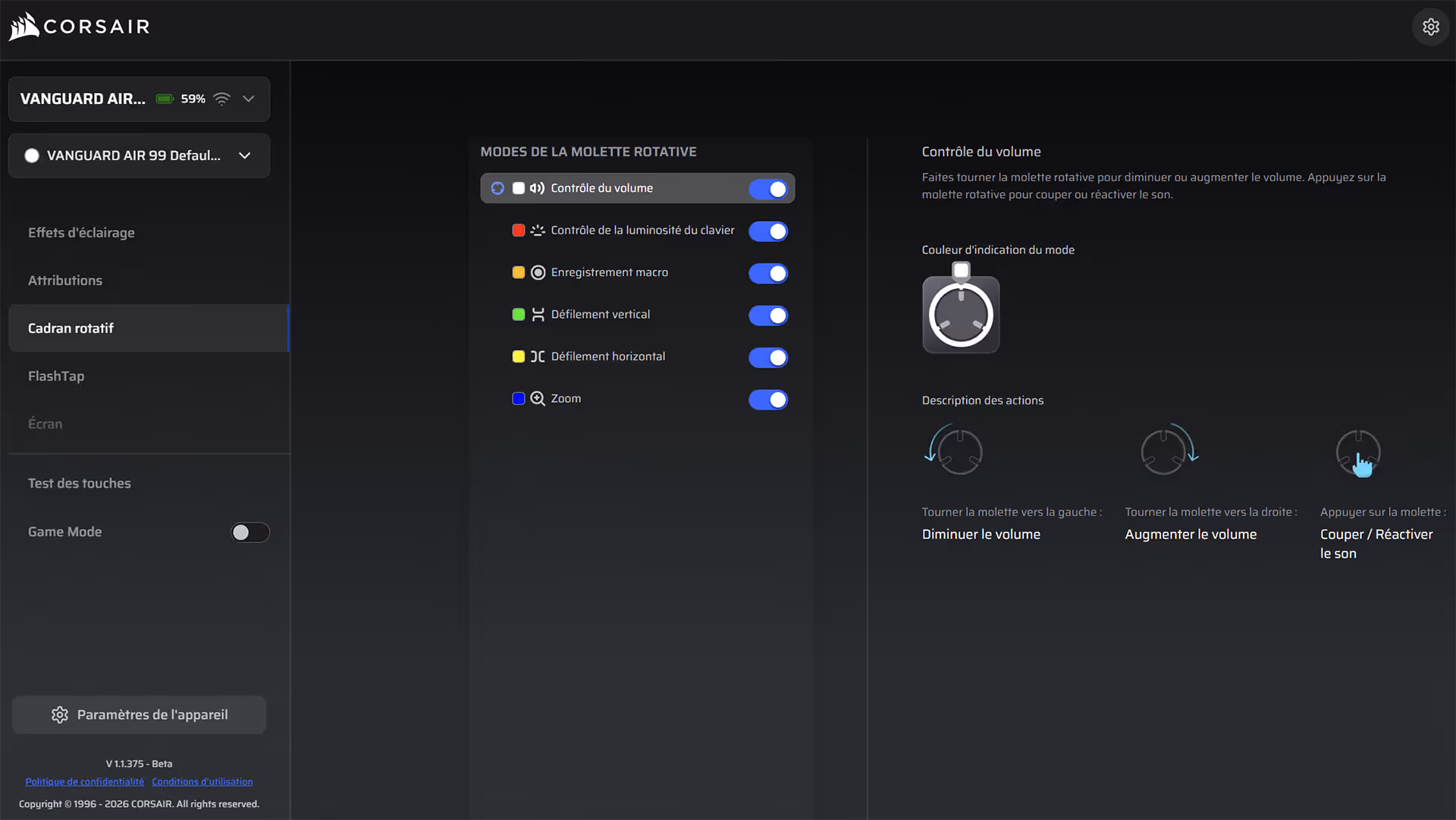
Task: Click the rotate-left dial illustration
Action: click(954, 450)
